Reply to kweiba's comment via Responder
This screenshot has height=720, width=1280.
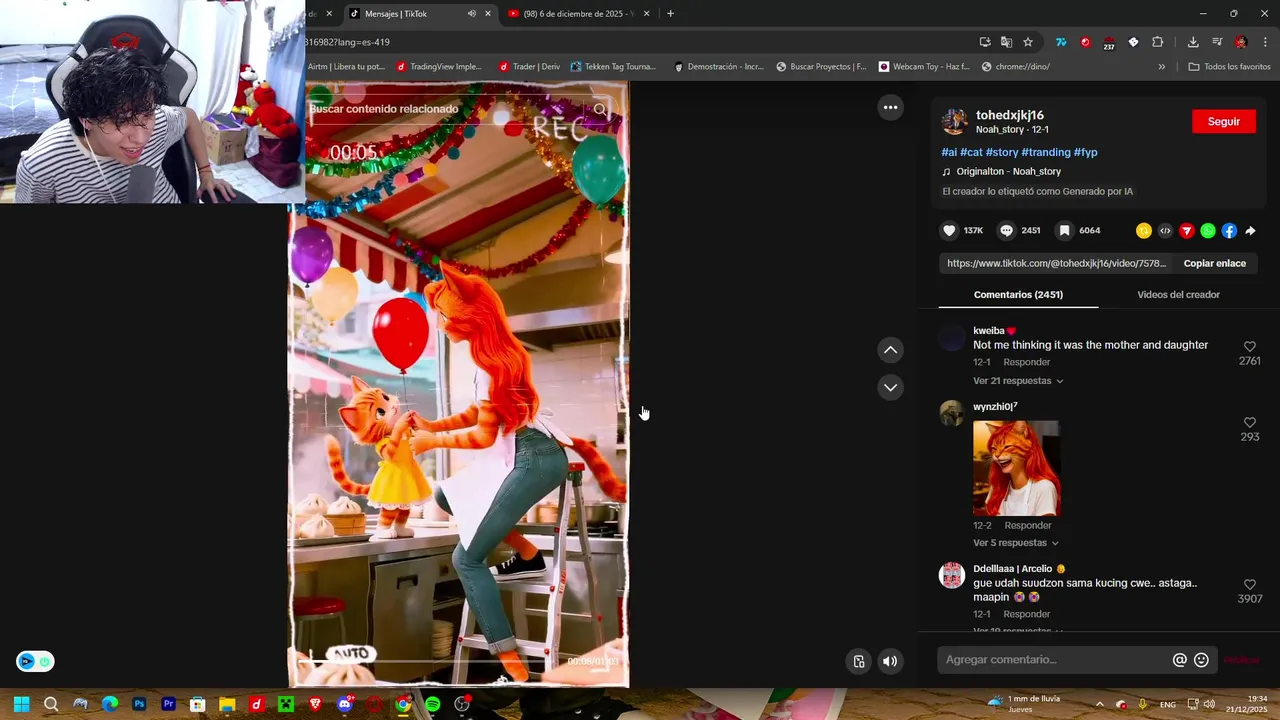pyautogui.click(x=1027, y=362)
